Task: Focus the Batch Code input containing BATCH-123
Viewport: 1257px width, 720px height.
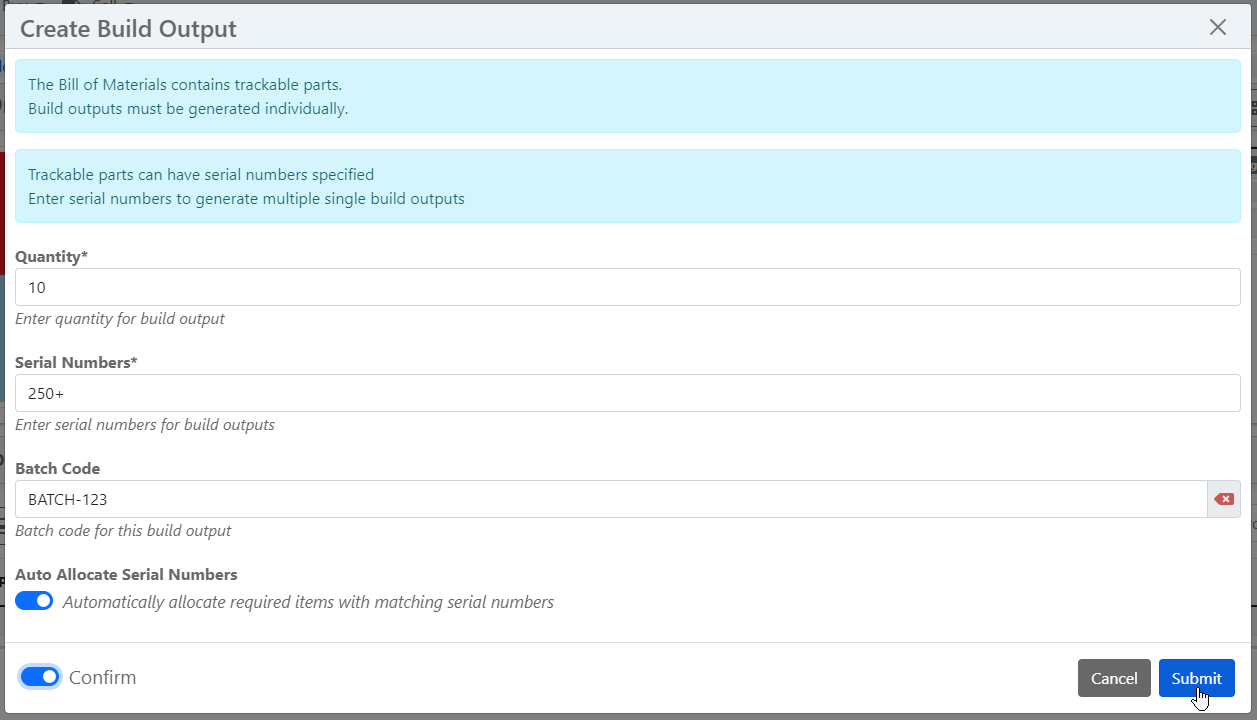Action: (x=611, y=499)
